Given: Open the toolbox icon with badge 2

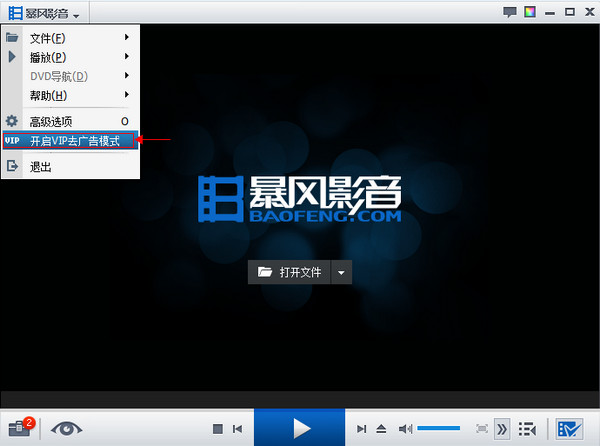Looking at the screenshot, I should pos(21,427).
